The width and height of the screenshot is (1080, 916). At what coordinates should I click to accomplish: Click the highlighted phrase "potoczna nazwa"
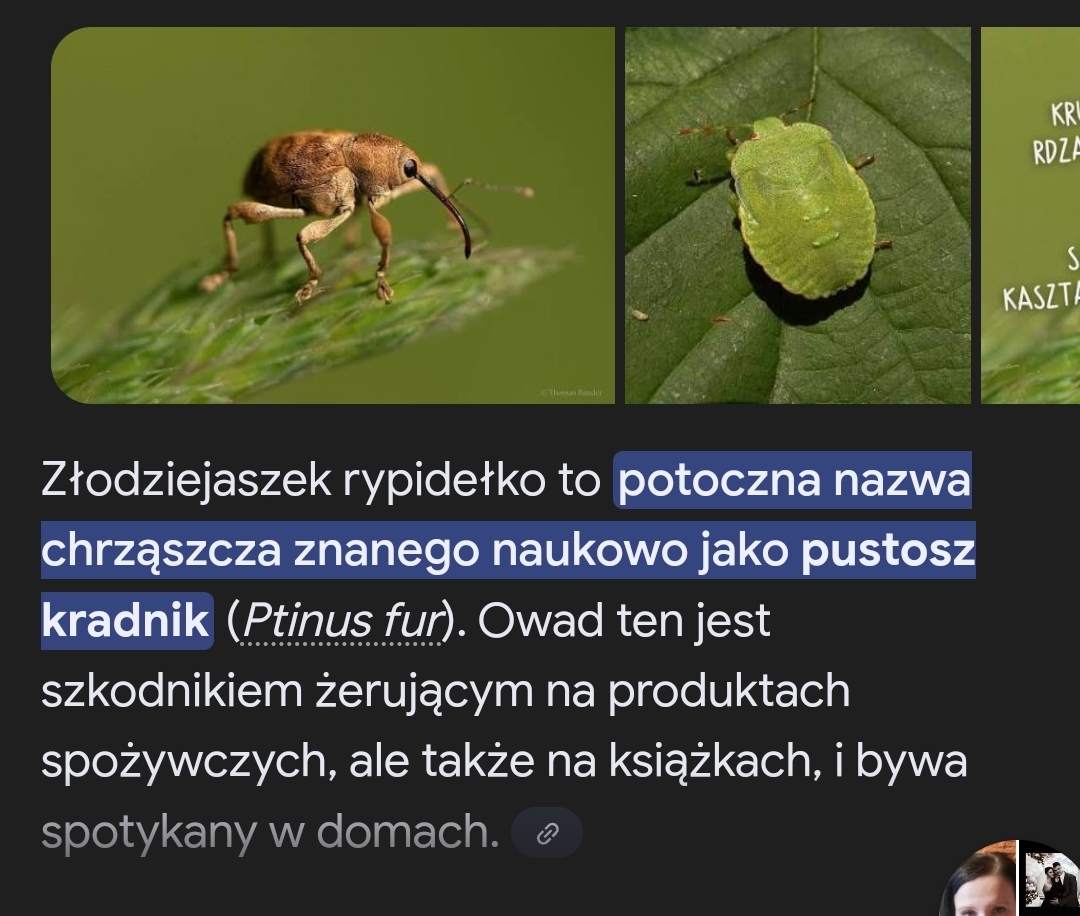pyautogui.click(x=793, y=480)
